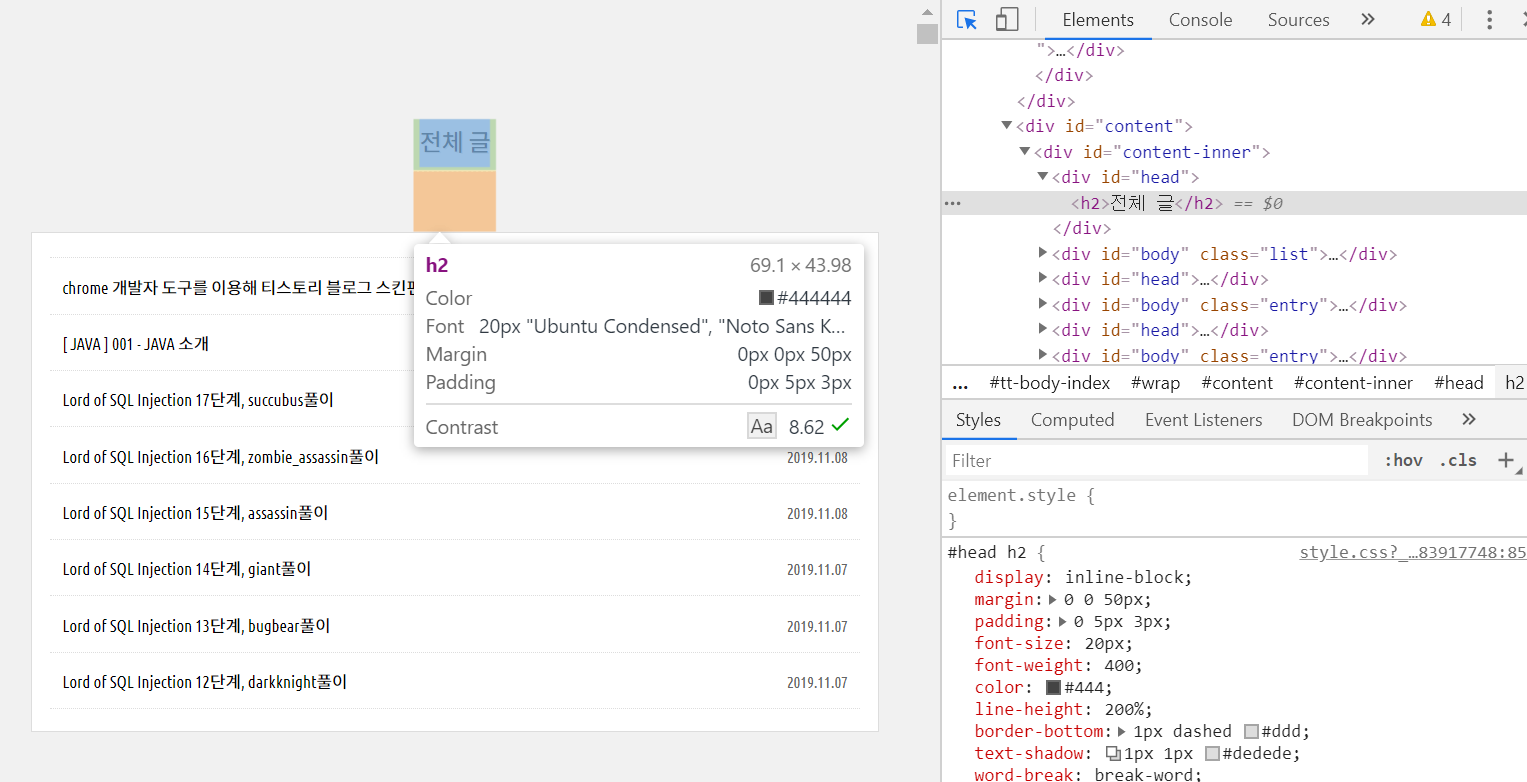
Task: Activate the inspect element picker icon
Action: (967, 20)
